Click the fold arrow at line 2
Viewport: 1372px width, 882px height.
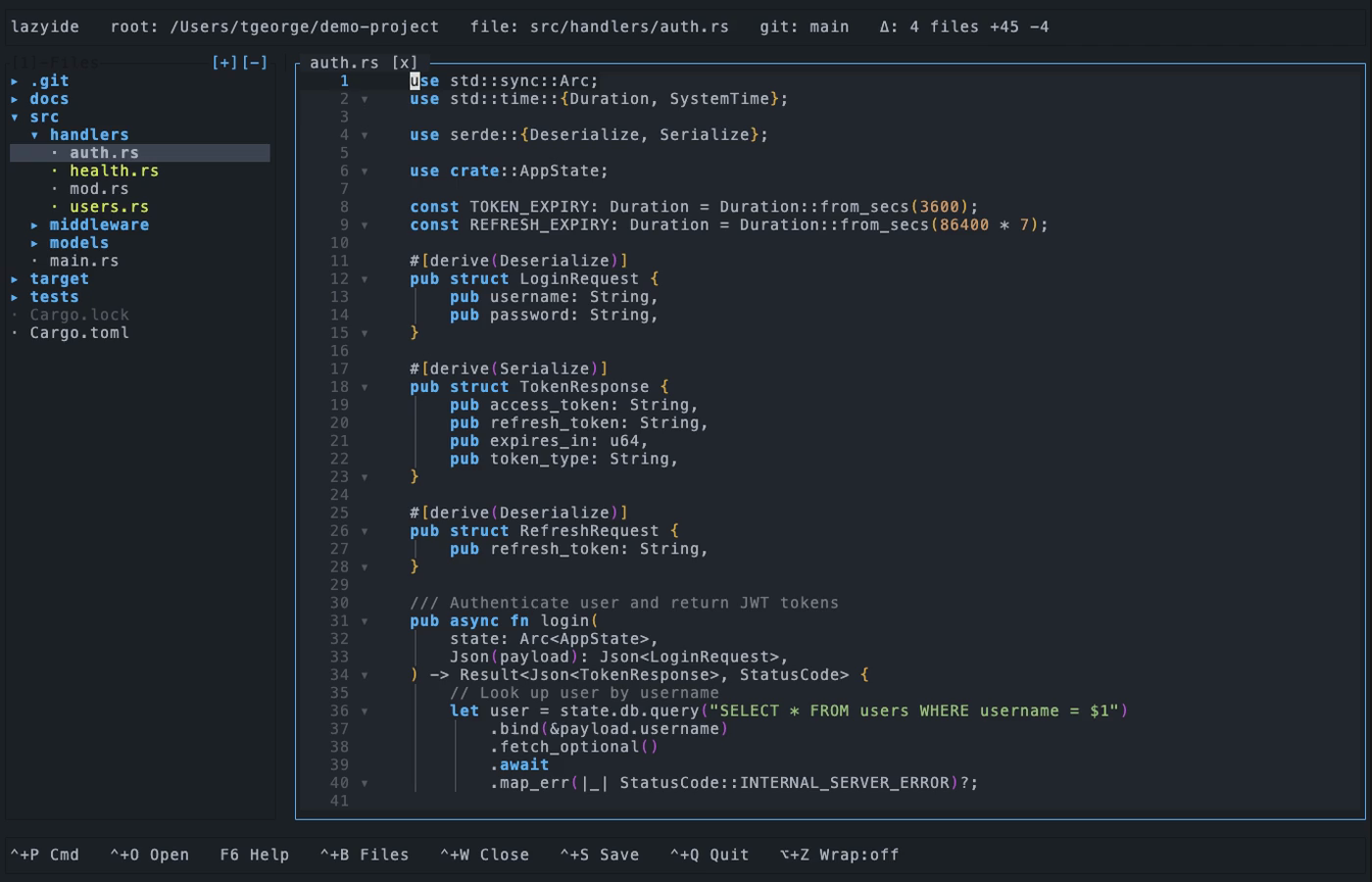[x=365, y=100]
